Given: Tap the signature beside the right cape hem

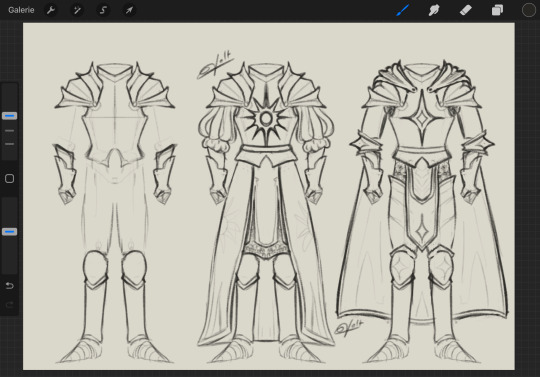Looking at the screenshot, I should coord(349,327).
